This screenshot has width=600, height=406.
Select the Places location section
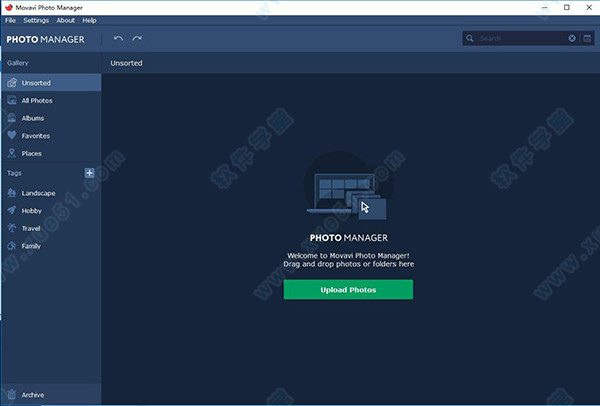click(32, 154)
